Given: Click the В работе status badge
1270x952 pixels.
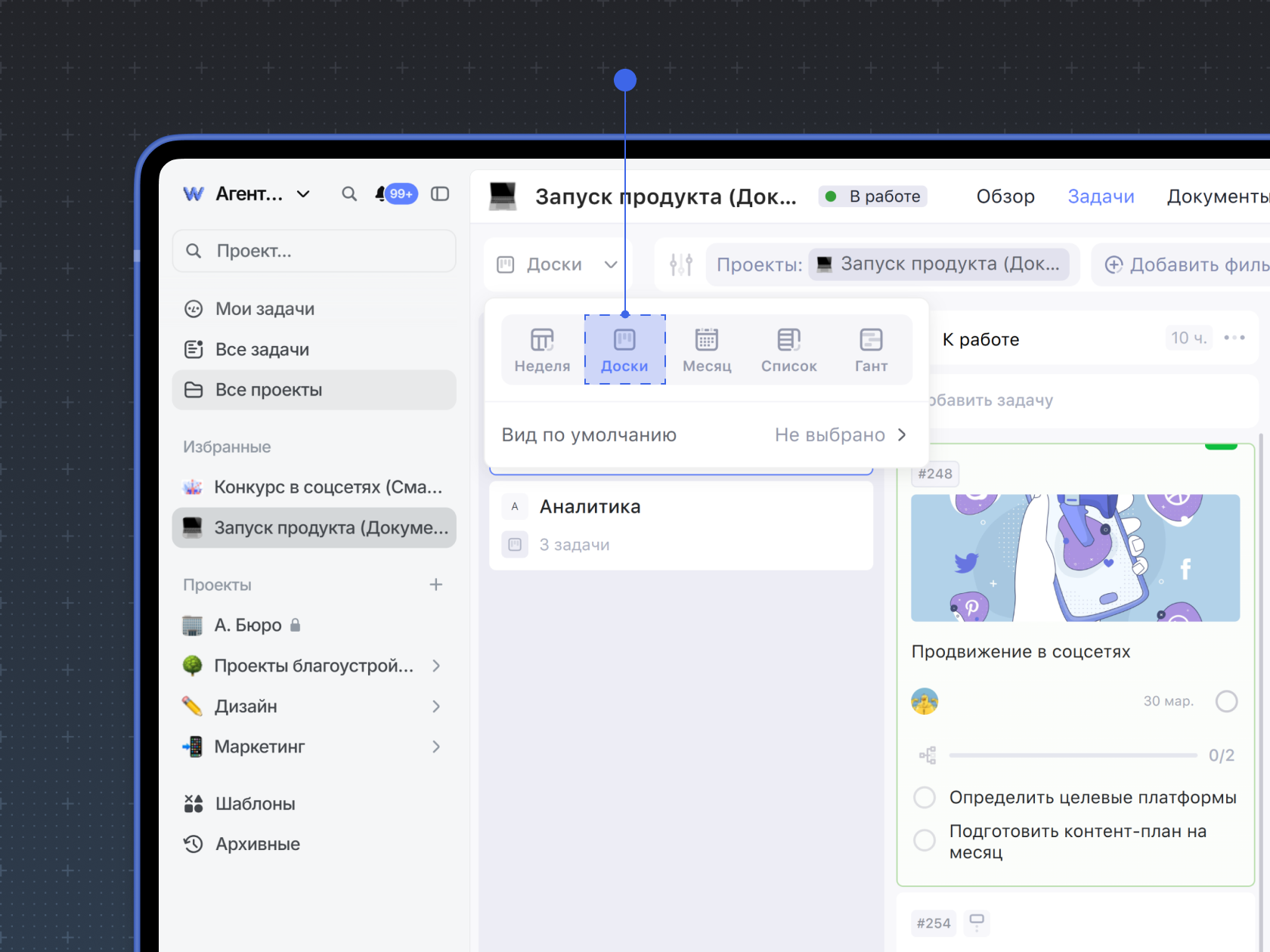Looking at the screenshot, I should tap(873, 196).
